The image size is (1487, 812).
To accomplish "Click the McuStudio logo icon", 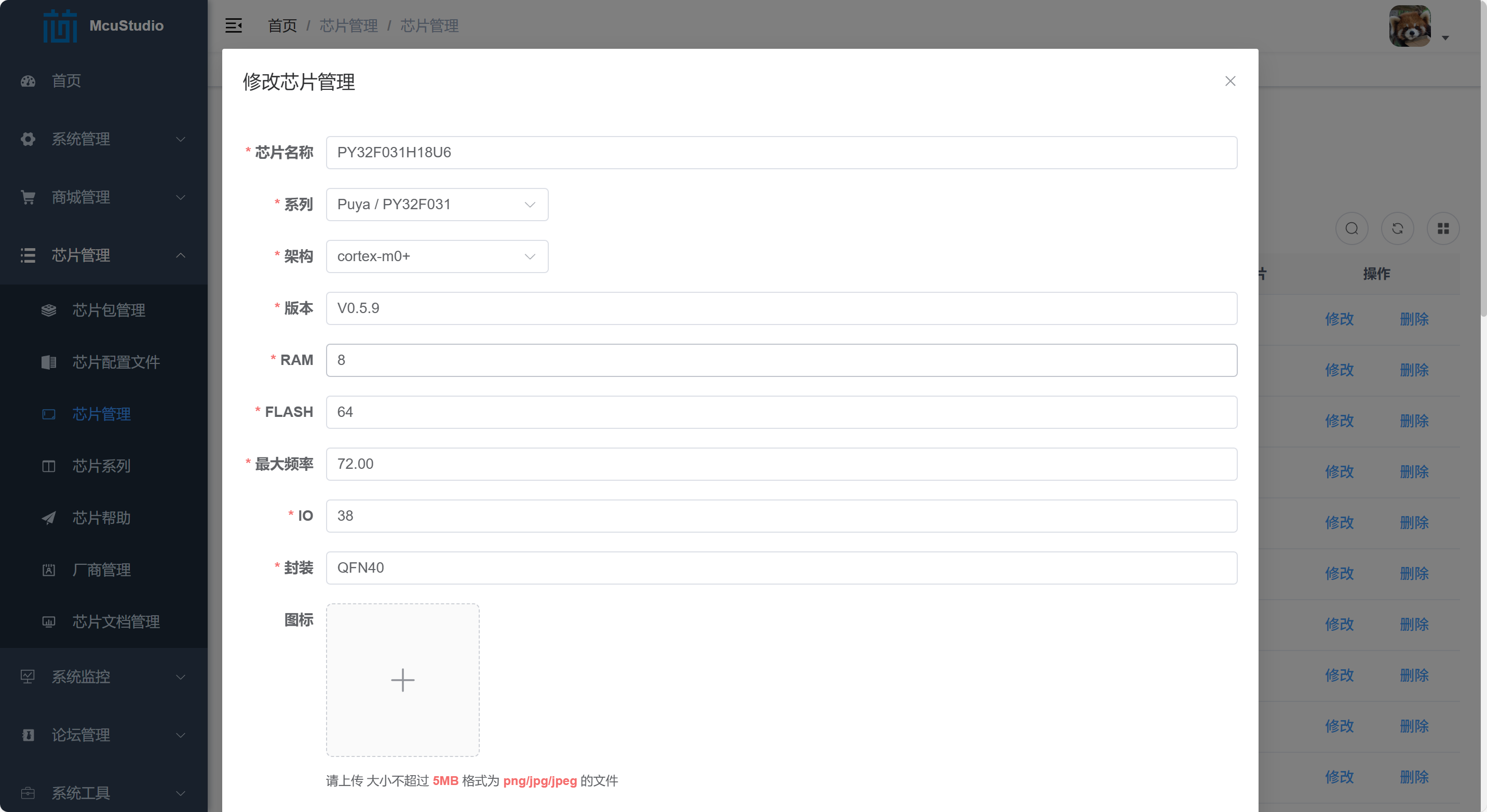I will (60, 26).
